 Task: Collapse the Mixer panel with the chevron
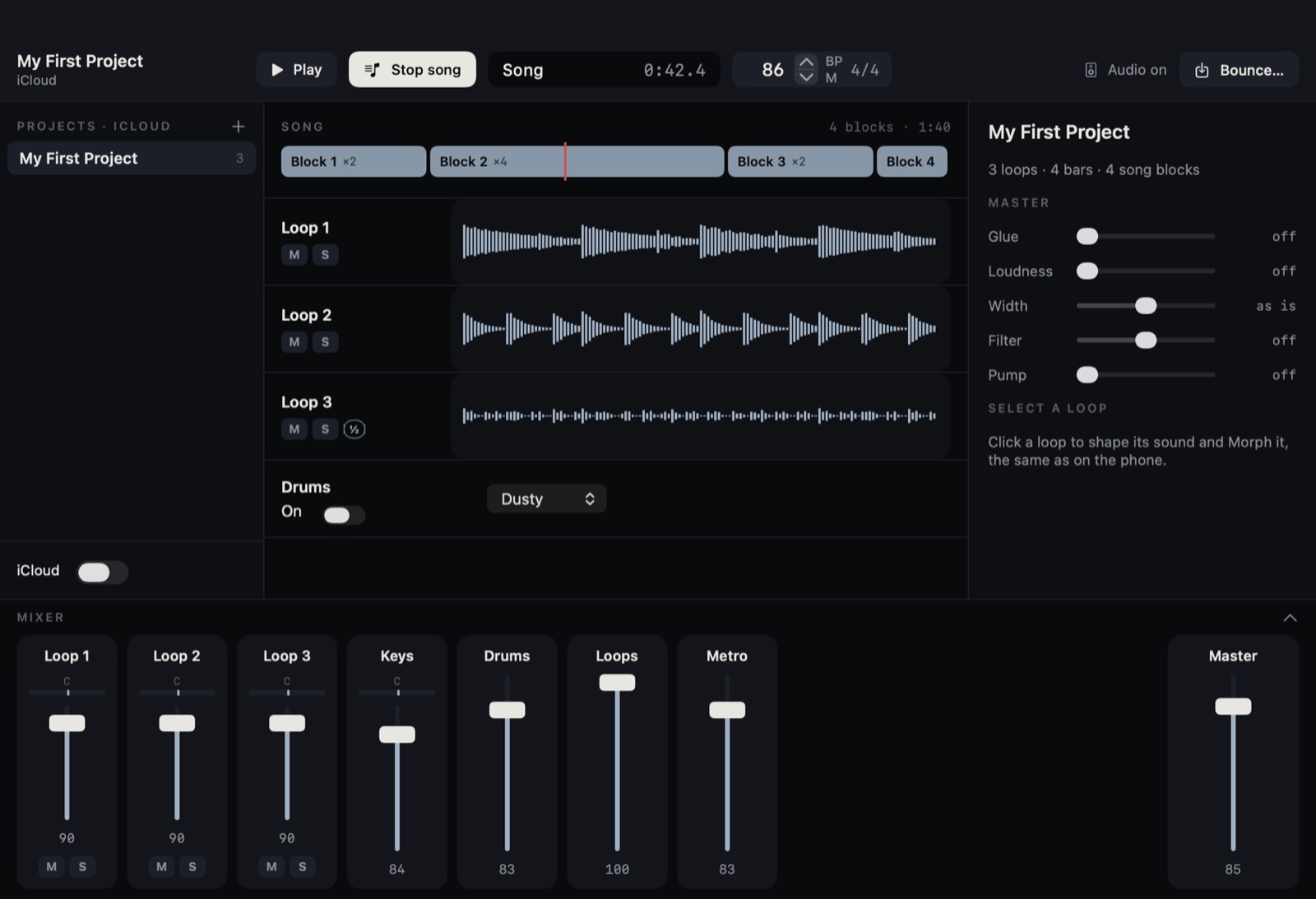[x=1290, y=618]
